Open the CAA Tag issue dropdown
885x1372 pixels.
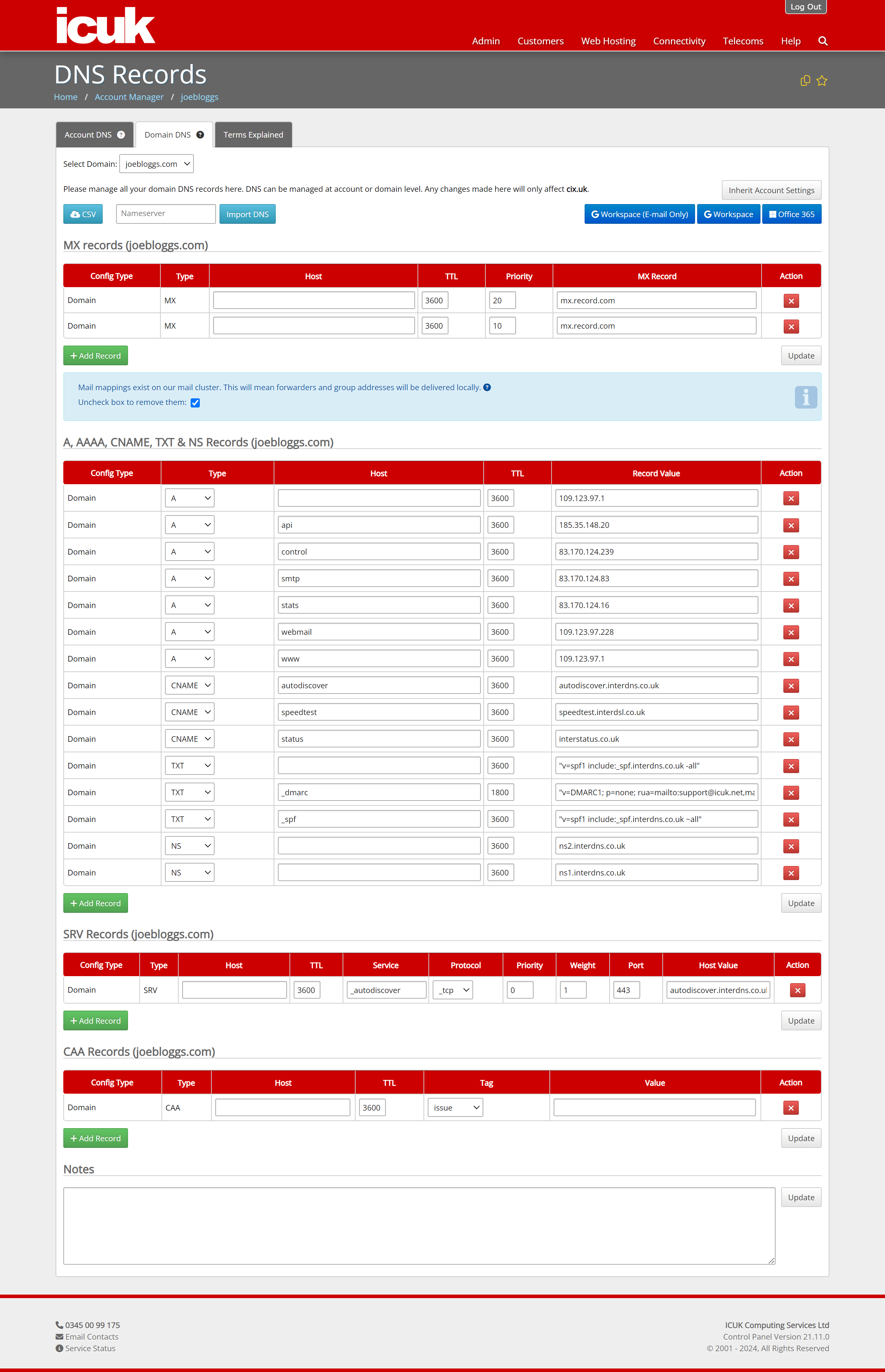(455, 1108)
